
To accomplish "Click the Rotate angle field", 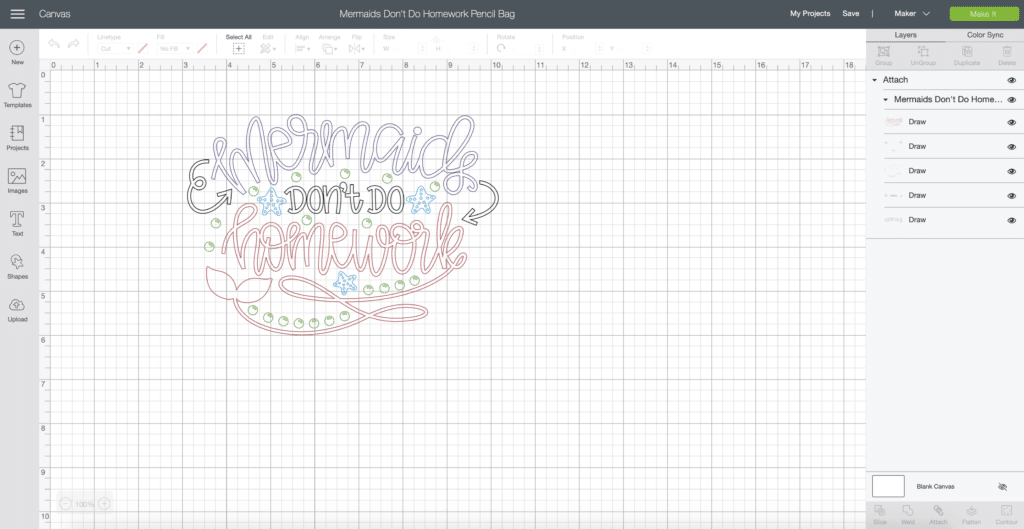I will point(527,48).
